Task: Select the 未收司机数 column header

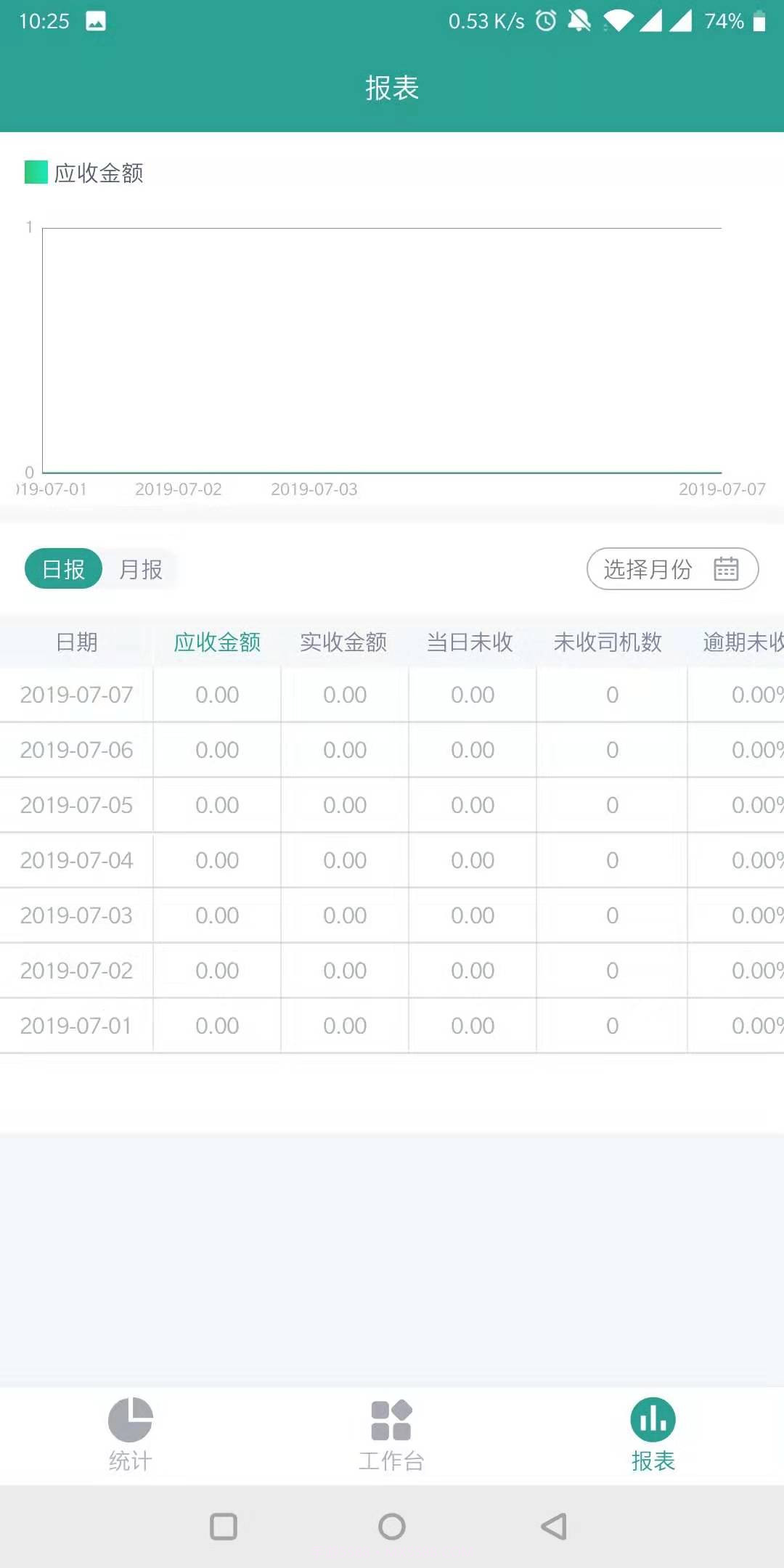Action: click(x=608, y=642)
